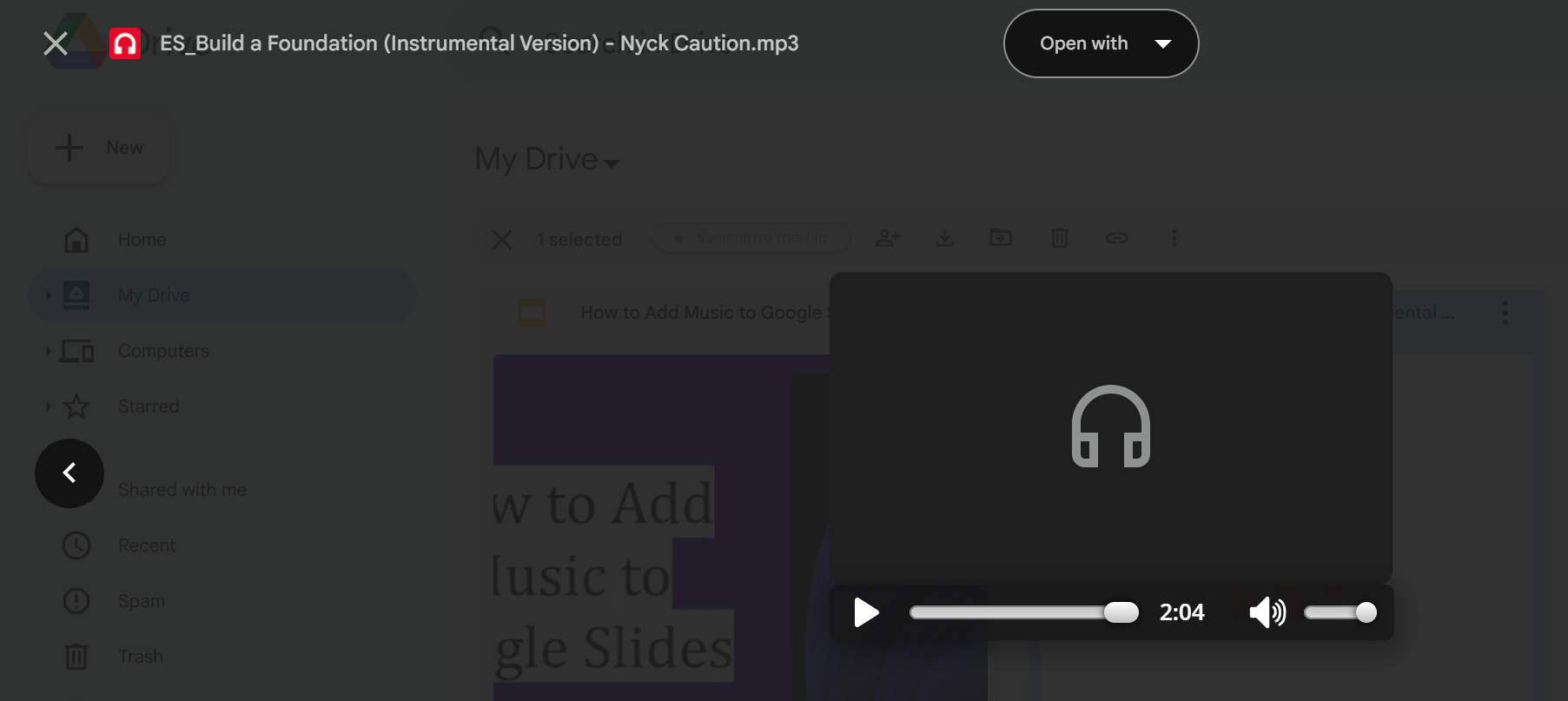Expand the Starred tree arrow
This screenshot has height=701, width=1568.
[48, 407]
